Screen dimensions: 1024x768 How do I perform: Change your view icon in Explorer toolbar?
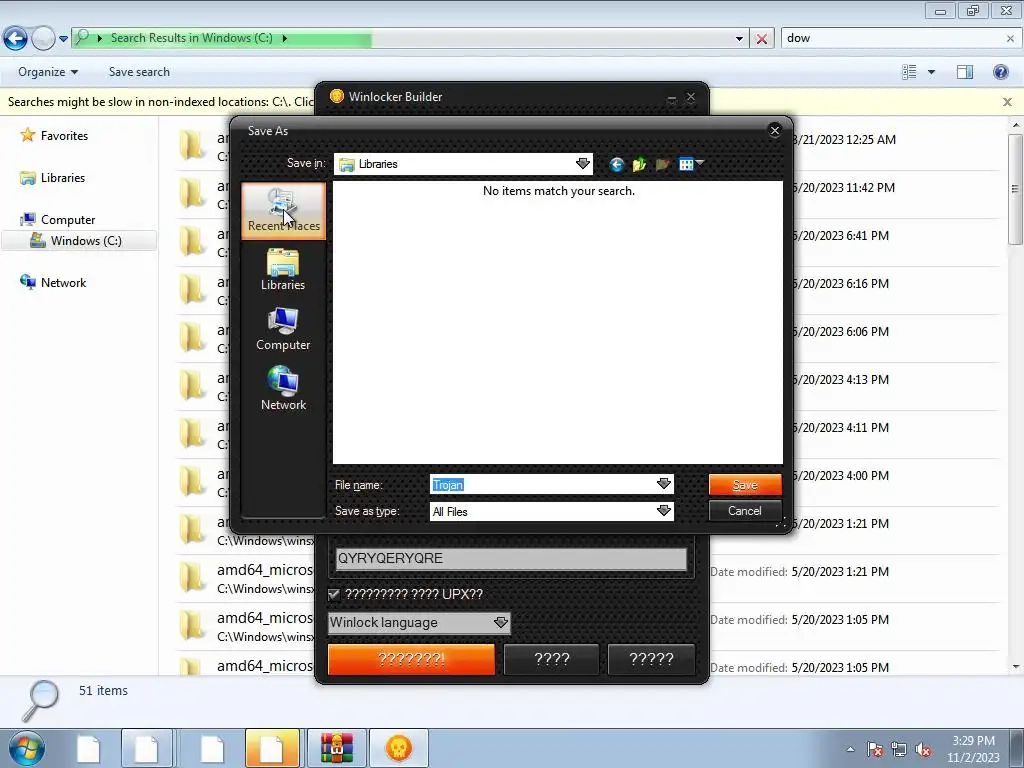coord(909,72)
